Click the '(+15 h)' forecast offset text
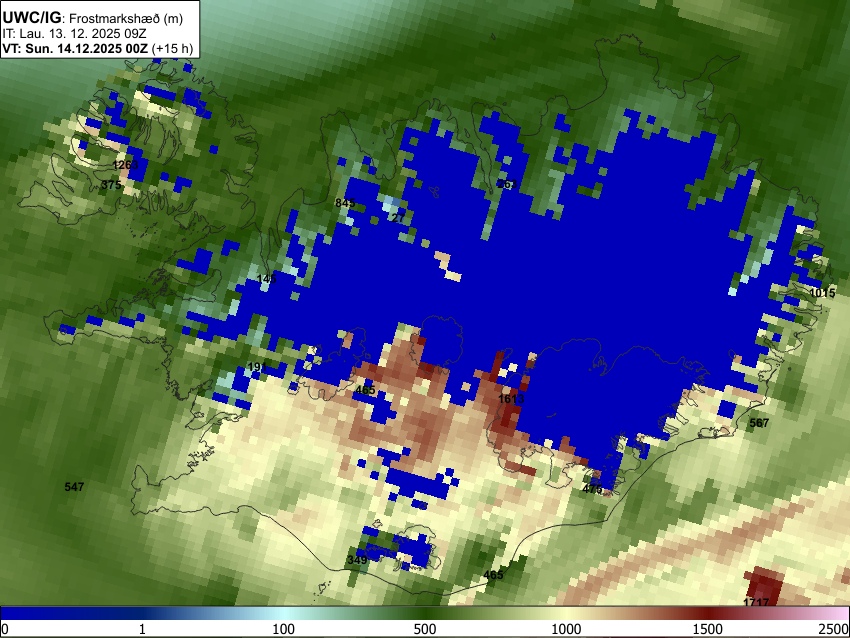This screenshot has width=850, height=638. (172, 48)
